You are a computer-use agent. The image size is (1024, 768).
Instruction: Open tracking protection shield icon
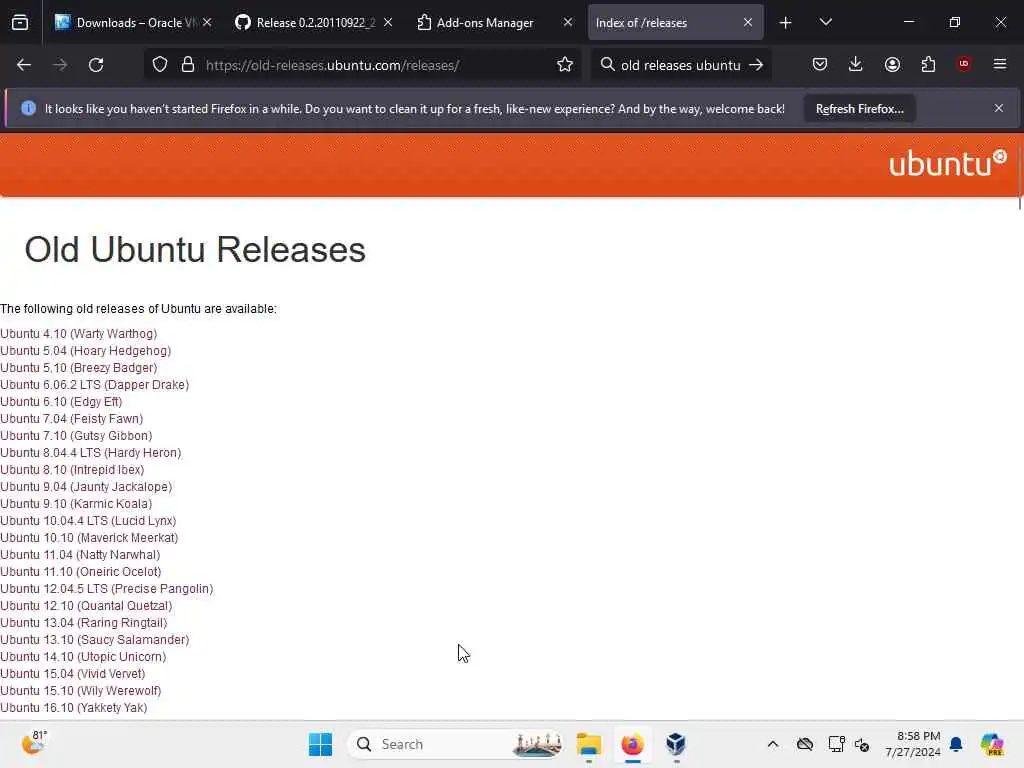pyautogui.click(x=160, y=65)
